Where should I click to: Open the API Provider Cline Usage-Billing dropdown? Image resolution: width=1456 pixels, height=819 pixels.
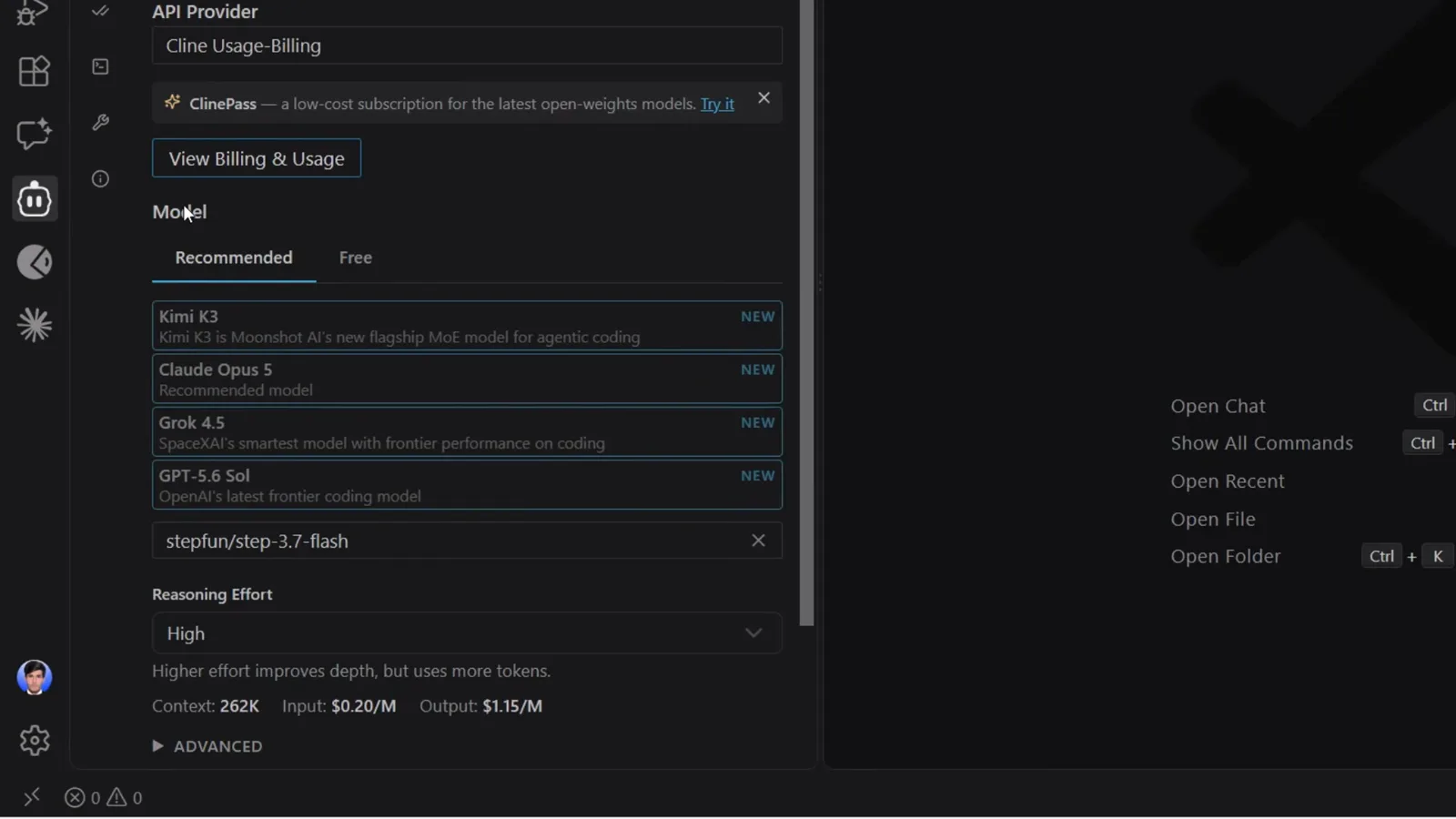coord(467,45)
